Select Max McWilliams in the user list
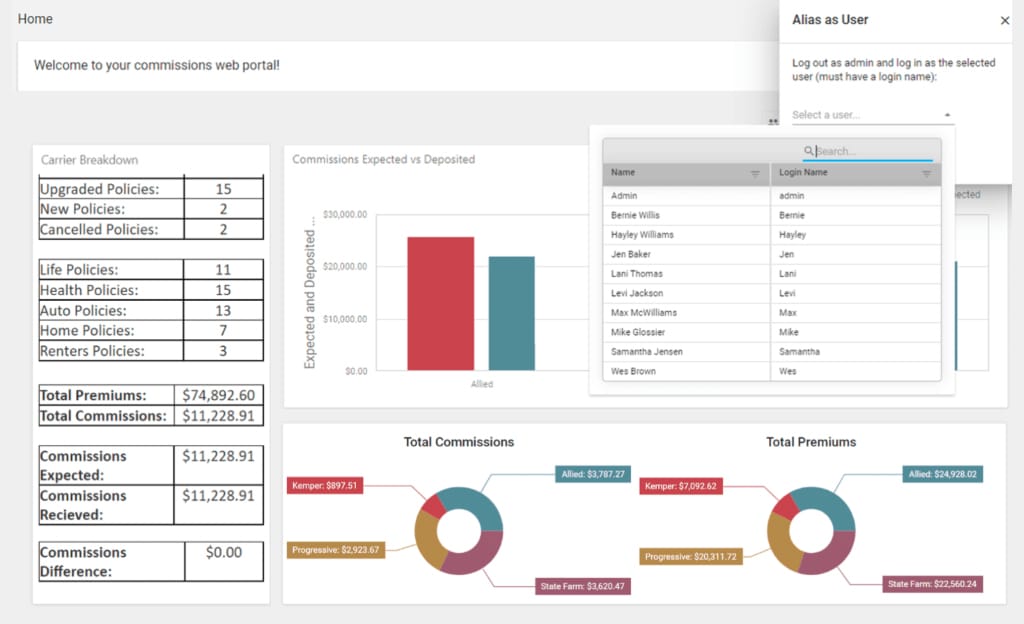Image resolution: width=1024 pixels, height=624 pixels. (771, 313)
